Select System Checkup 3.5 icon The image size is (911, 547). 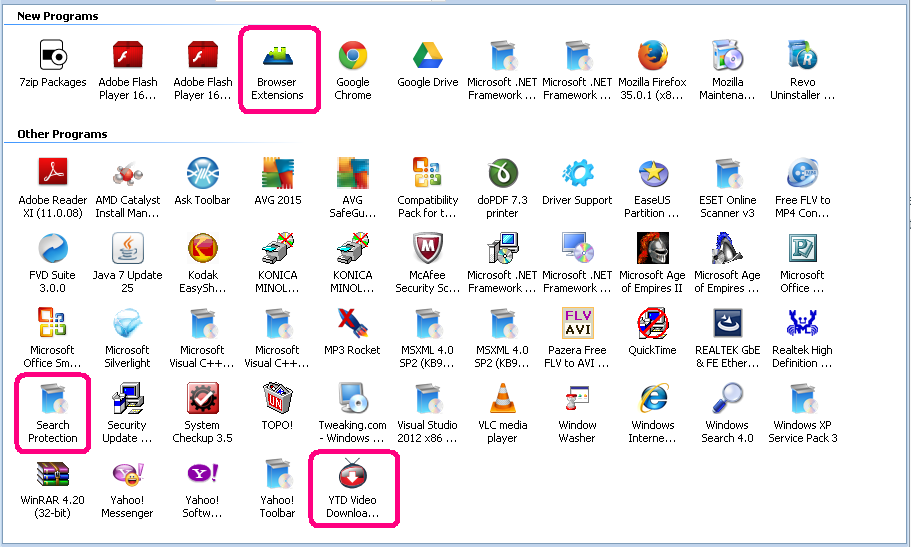pyautogui.click(x=203, y=398)
